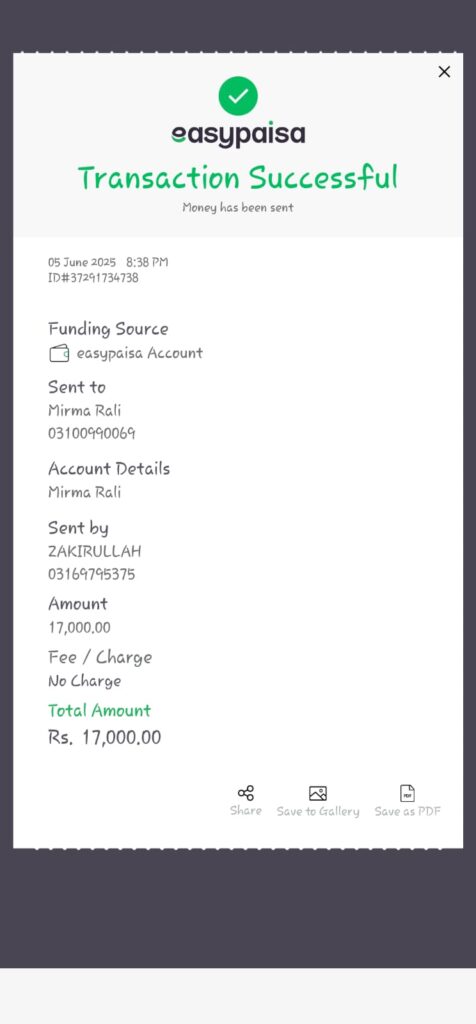
Task: Tap the Money has been sent subtitle
Action: point(238,208)
